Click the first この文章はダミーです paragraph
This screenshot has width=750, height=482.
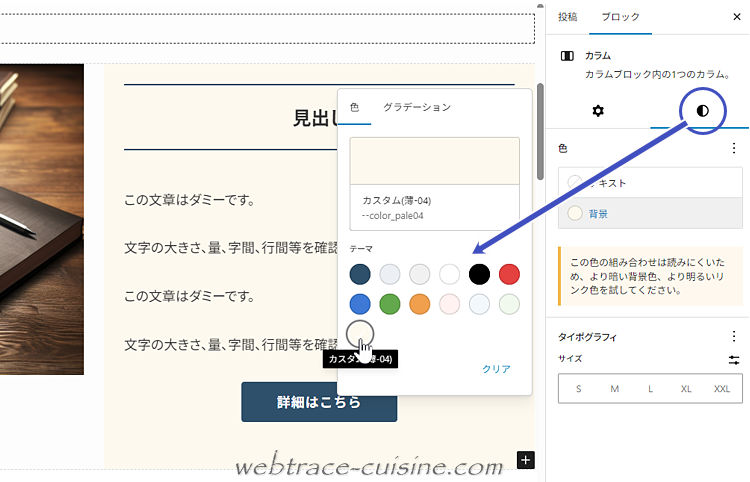click(189, 200)
